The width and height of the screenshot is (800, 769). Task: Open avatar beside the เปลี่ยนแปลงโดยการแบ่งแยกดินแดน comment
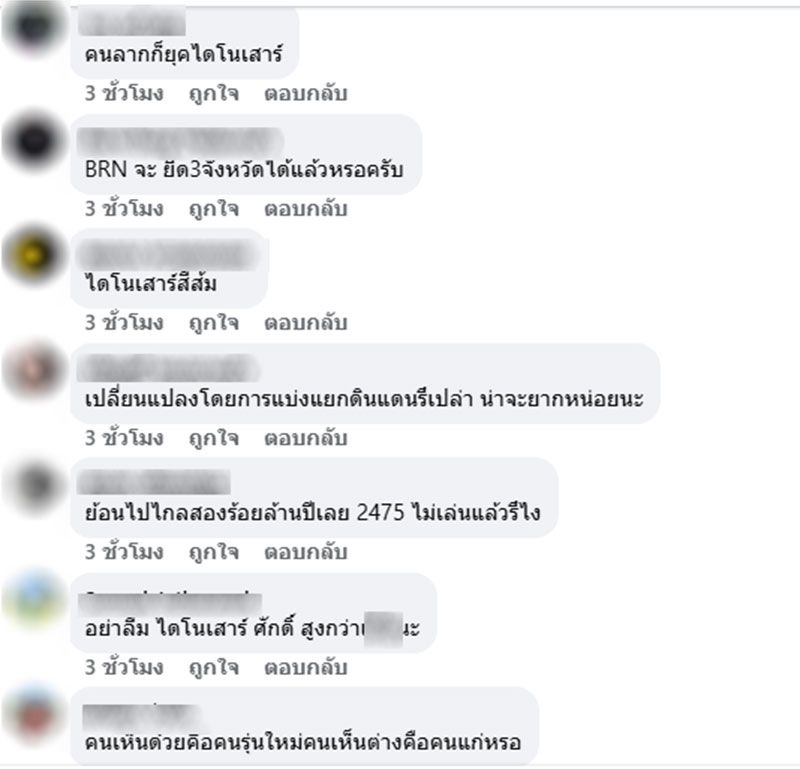point(34,370)
